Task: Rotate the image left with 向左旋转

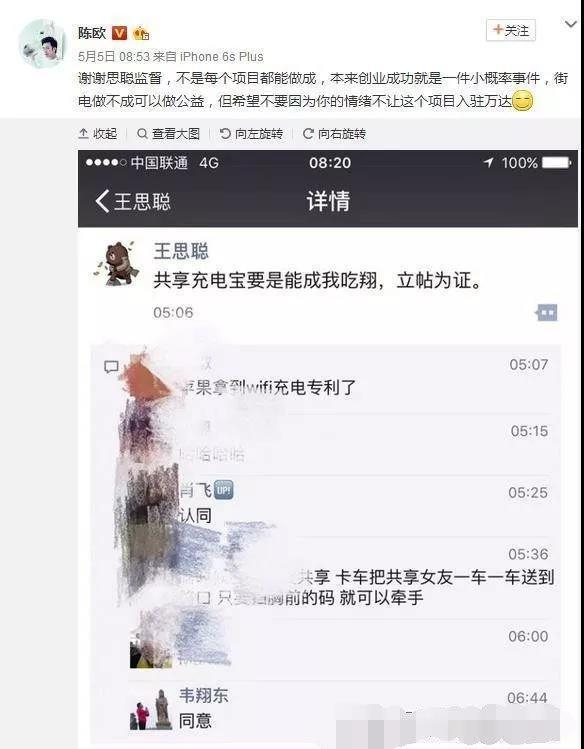Action: (252, 134)
